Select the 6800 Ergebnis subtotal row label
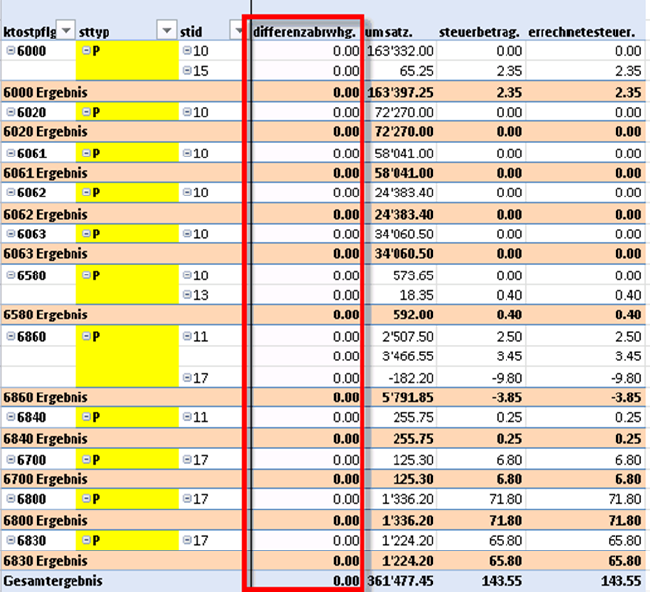This screenshot has height=593, width=650. [46, 520]
